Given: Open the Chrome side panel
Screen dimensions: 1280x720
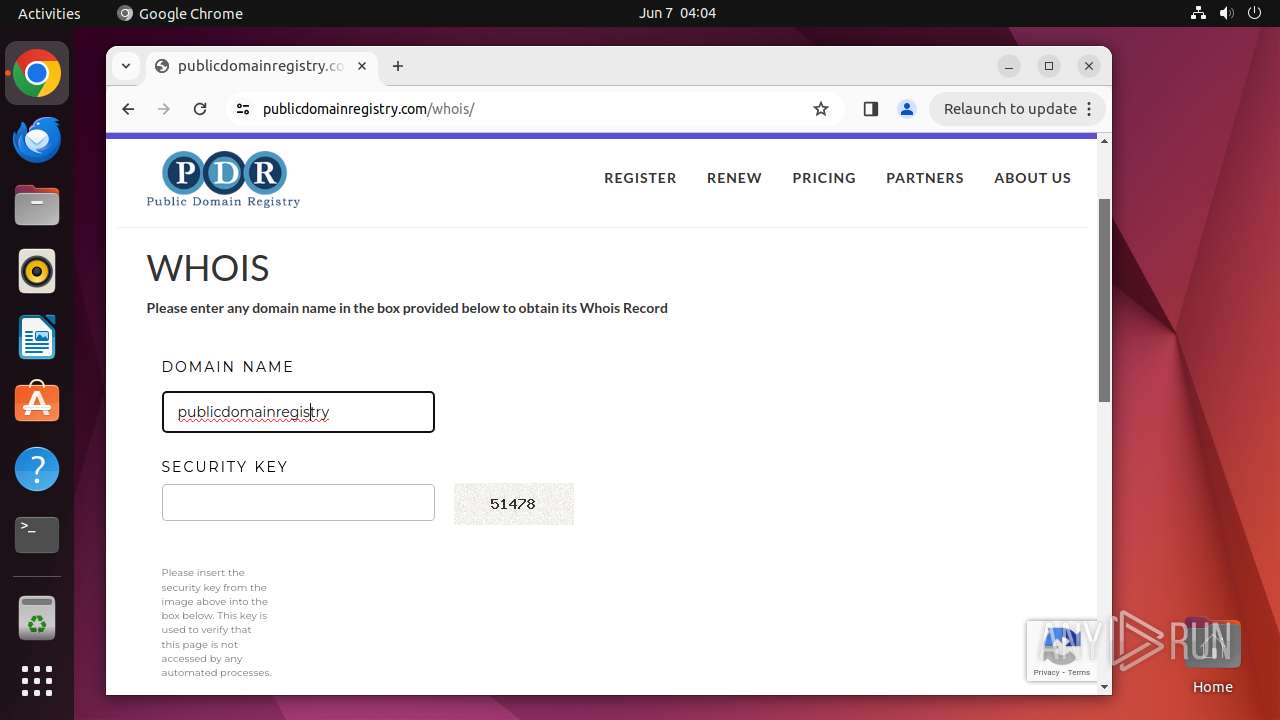Looking at the screenshot, I should tap(870, 109).
